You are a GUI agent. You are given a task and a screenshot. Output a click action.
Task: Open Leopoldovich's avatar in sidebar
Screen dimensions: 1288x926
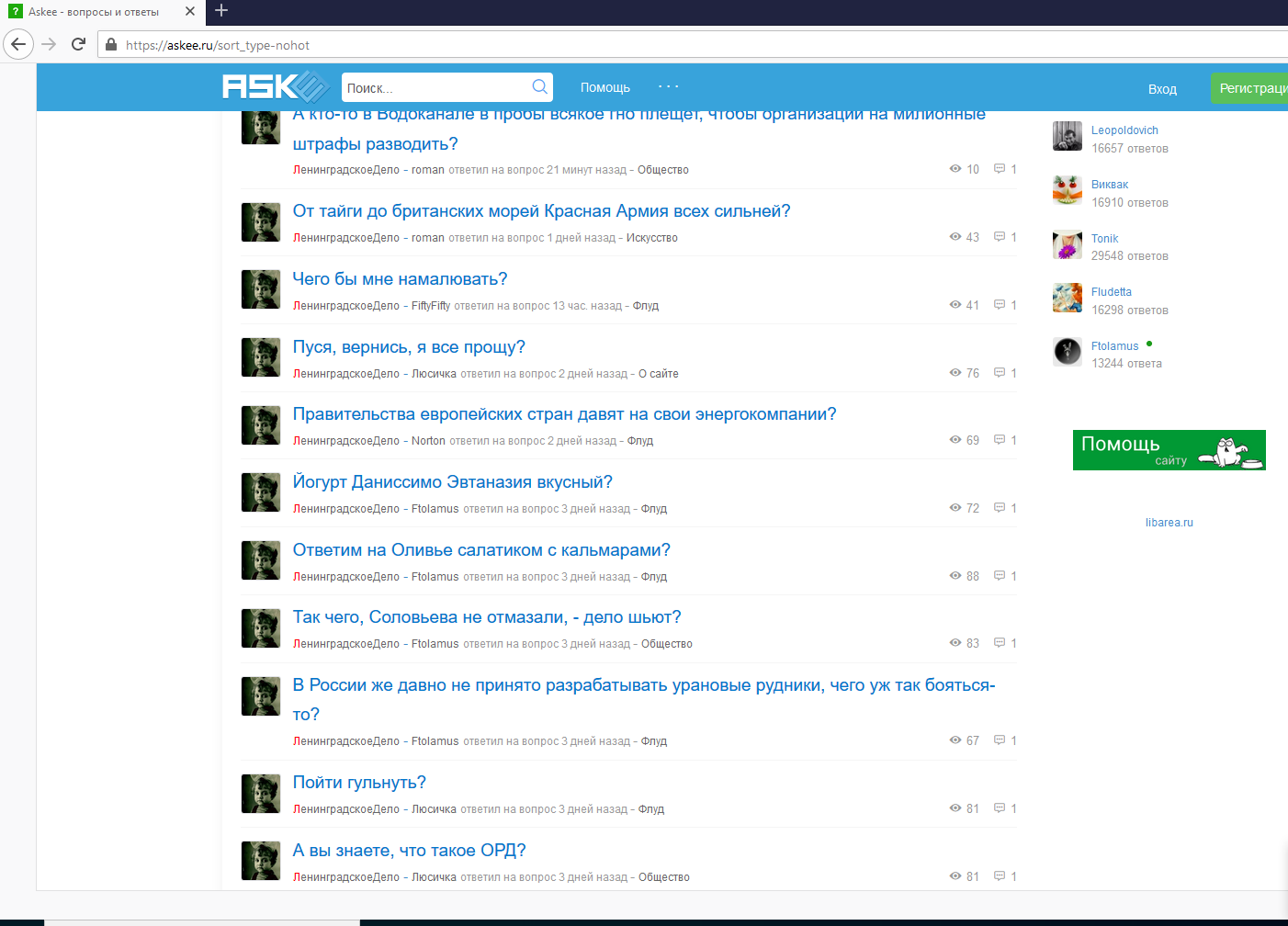[x=1068, y=137]
